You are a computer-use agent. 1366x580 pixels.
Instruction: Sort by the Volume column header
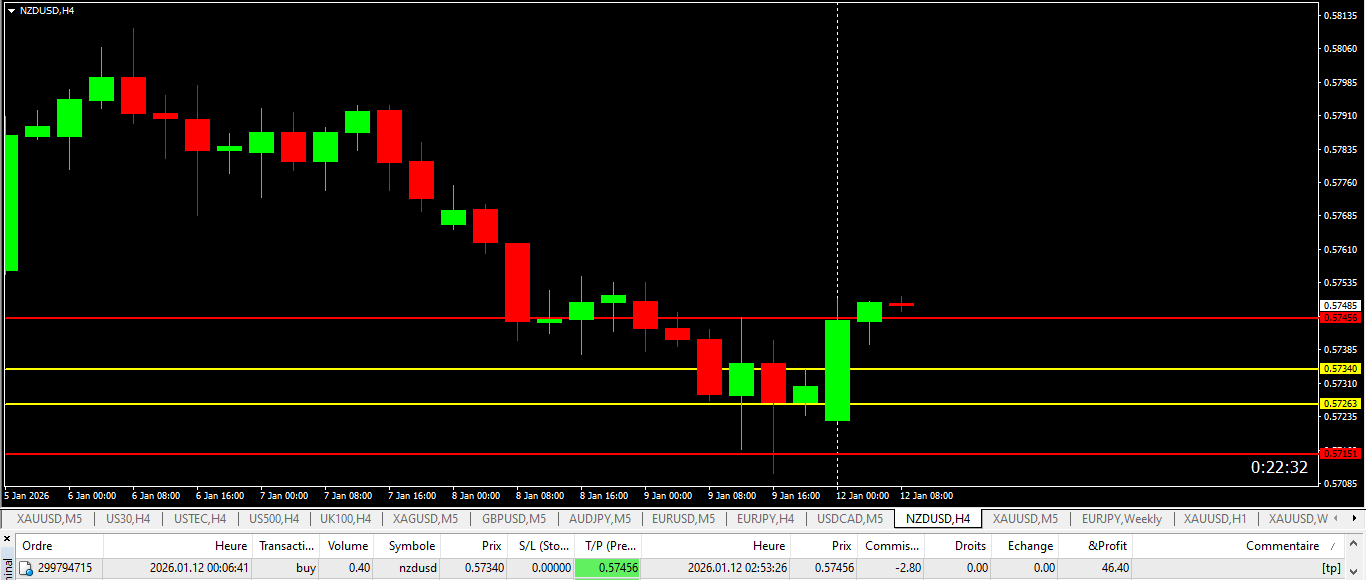coord(348,546)
